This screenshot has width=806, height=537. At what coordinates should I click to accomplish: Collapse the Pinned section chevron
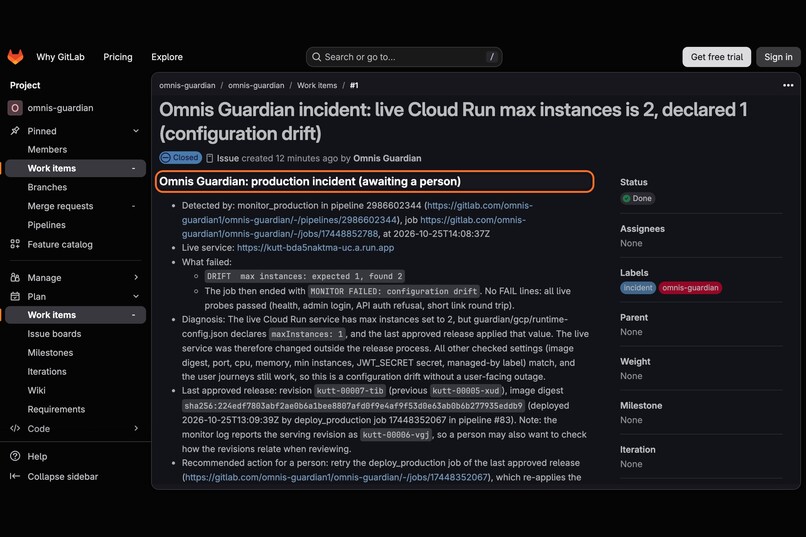pos(136,131)
